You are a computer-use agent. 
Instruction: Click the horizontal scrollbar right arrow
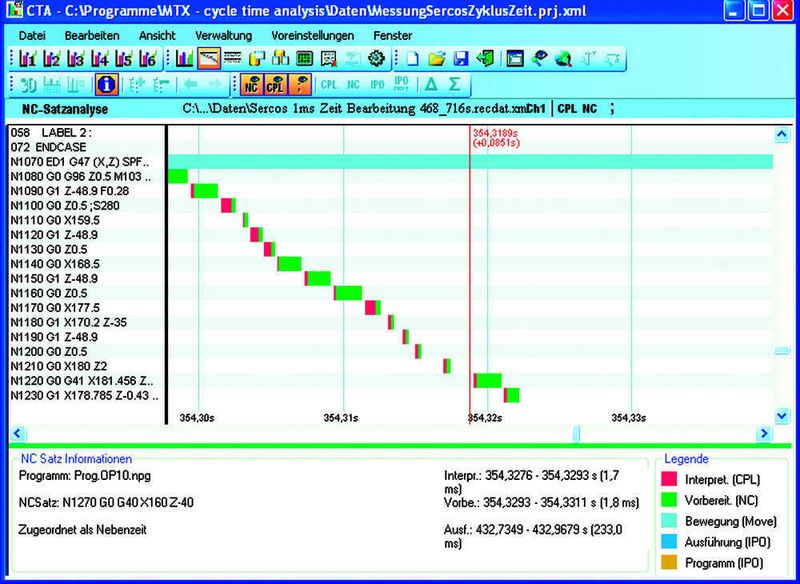click(x=764, y=433)
